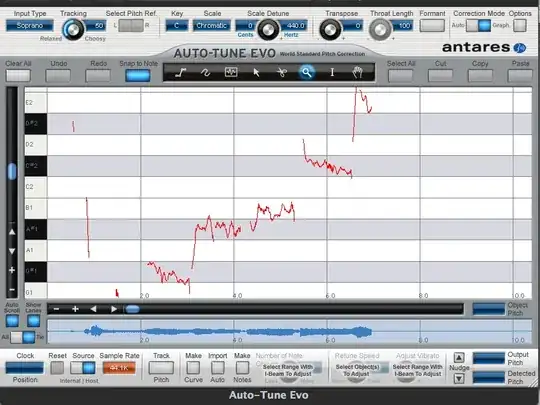The width and height of the screenshot is (540, 405).
Task: Click the Options button
Action: tap(520, 25)
